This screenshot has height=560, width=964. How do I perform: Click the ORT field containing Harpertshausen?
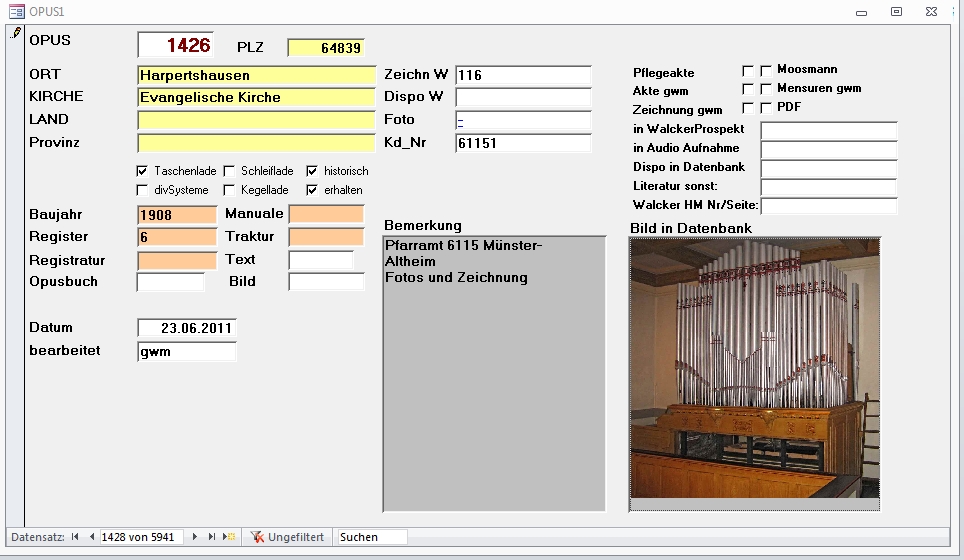[x=256, y=75]
